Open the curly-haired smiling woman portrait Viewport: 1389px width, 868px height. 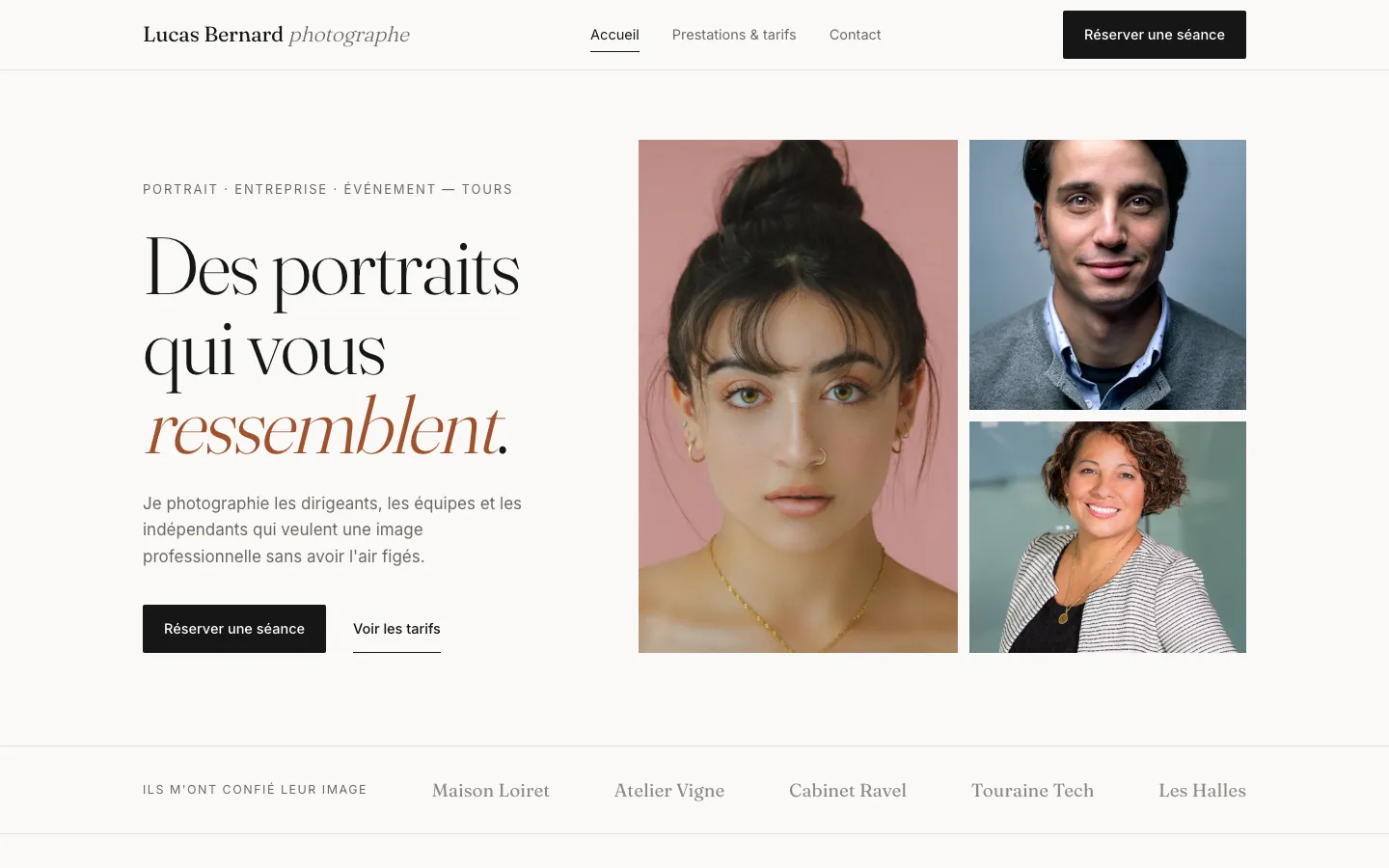pos(1107,537)
